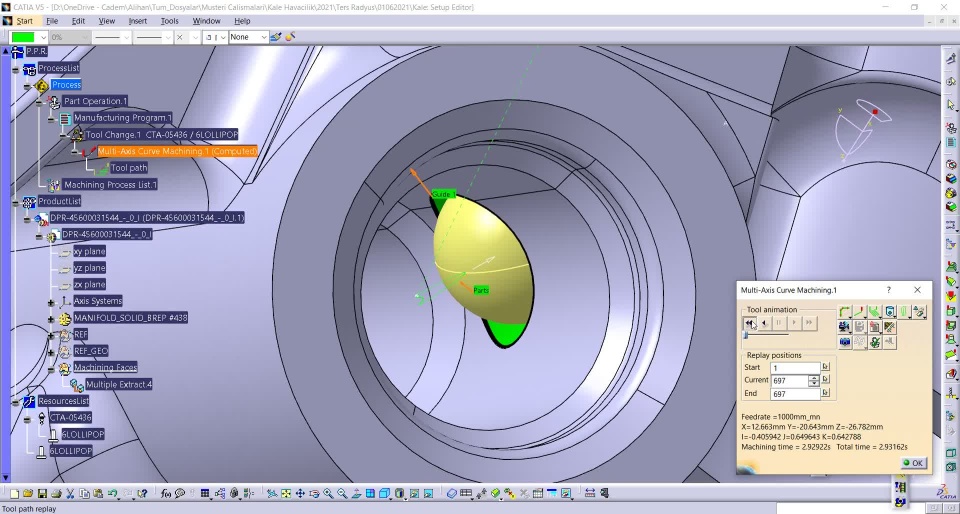Screen dimensions: 960x514
Task: Click the Zoom In magnifier icon
Action: point(328,493)
